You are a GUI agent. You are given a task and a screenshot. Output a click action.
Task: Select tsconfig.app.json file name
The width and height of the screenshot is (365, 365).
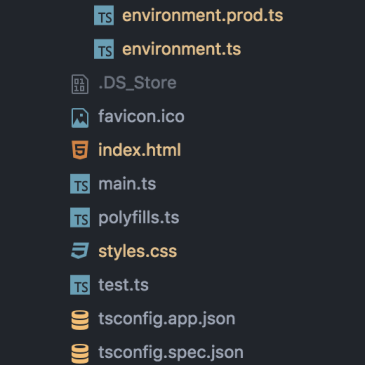pyautogui.click(x=167, y=319)
